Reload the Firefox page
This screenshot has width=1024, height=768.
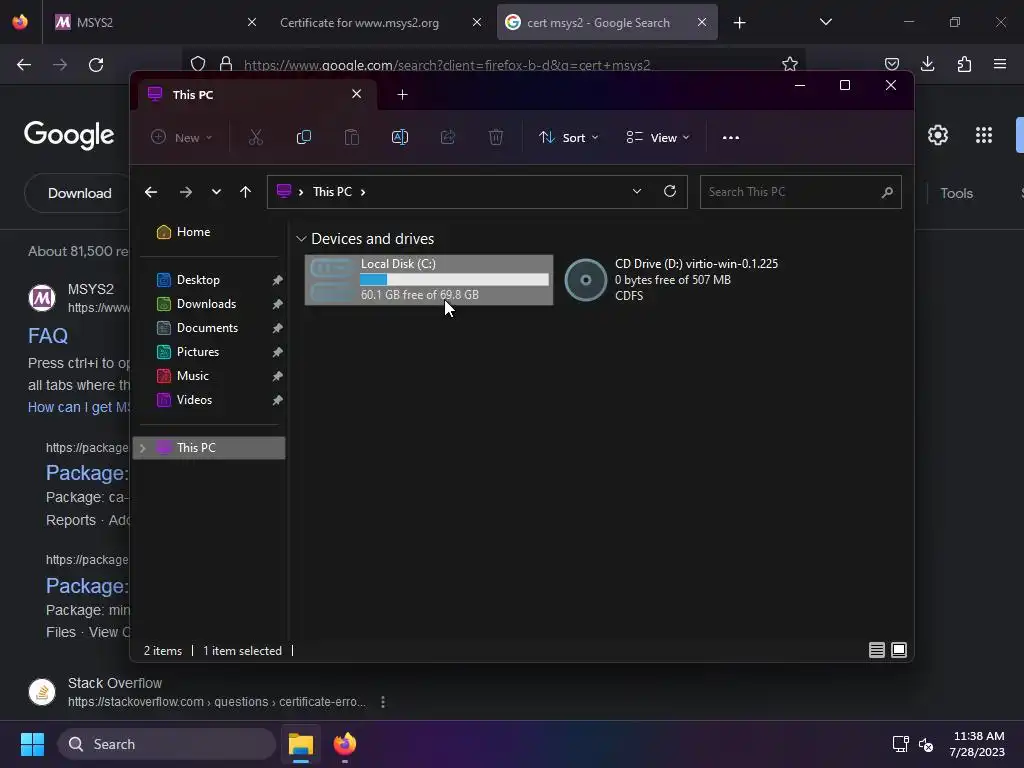96,65
